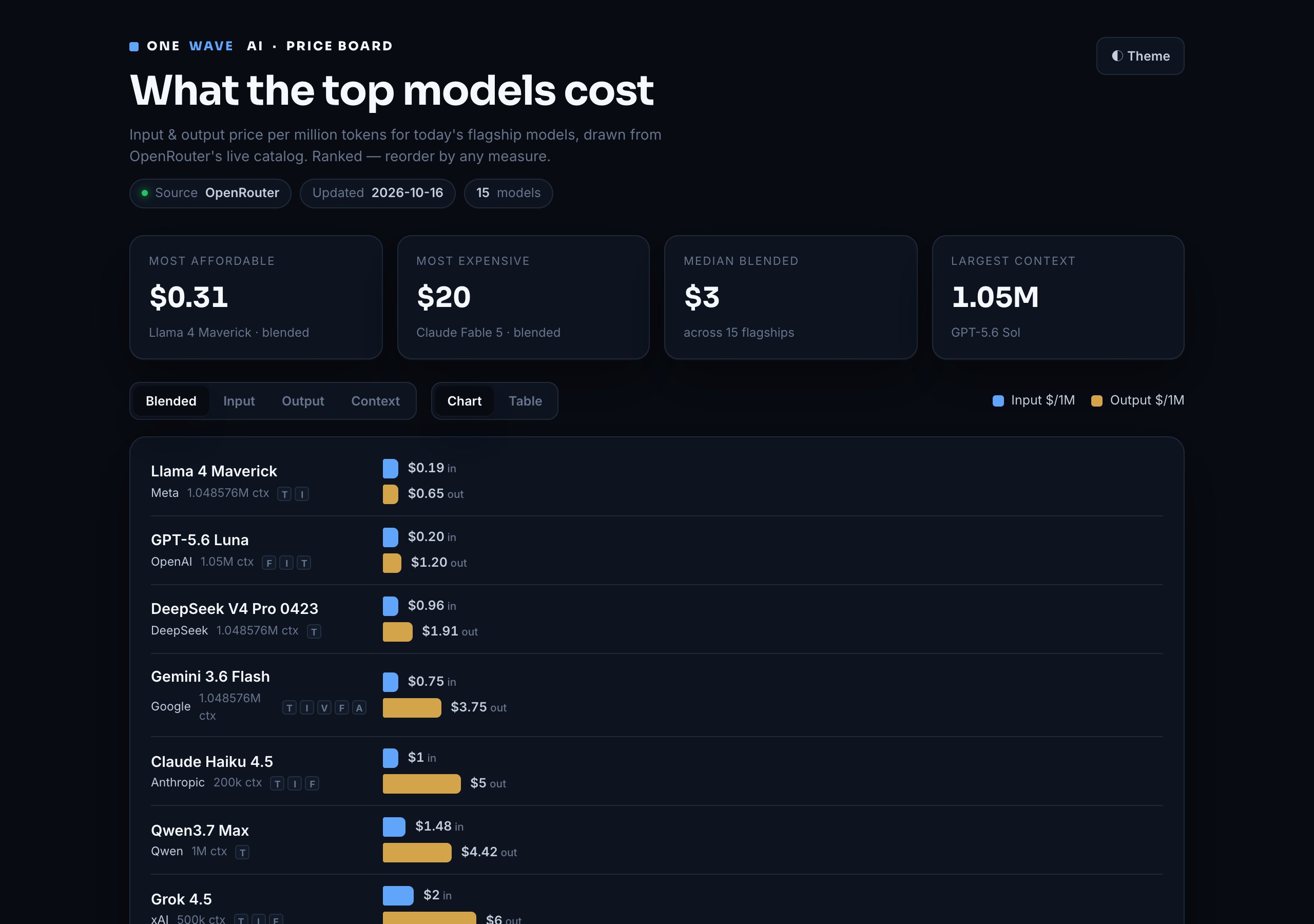Click the gold Output $/1M legend swatch
1314x924 pixels.
(1096, 401)
